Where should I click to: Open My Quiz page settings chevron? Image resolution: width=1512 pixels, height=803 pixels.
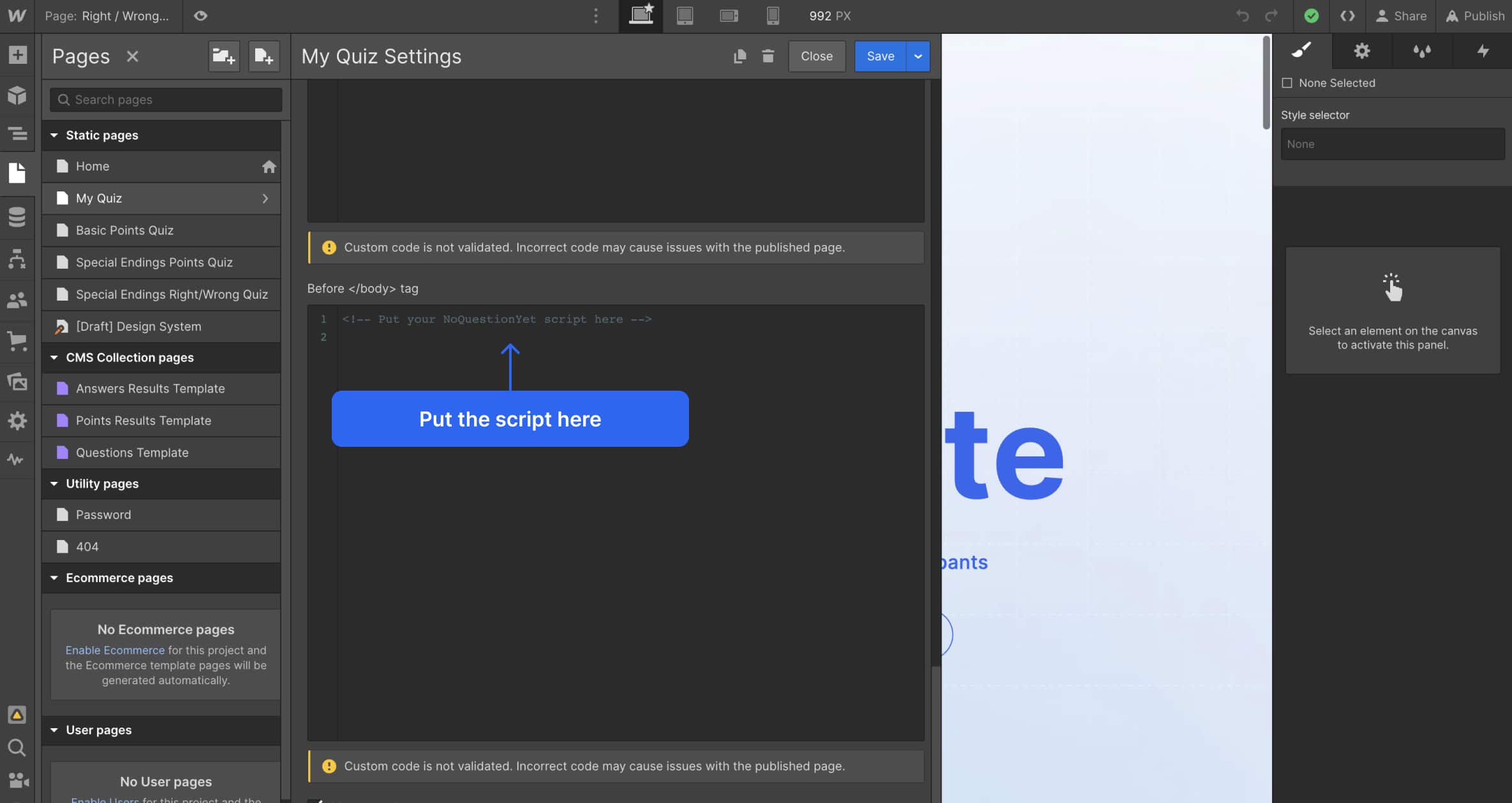point(265,199)
